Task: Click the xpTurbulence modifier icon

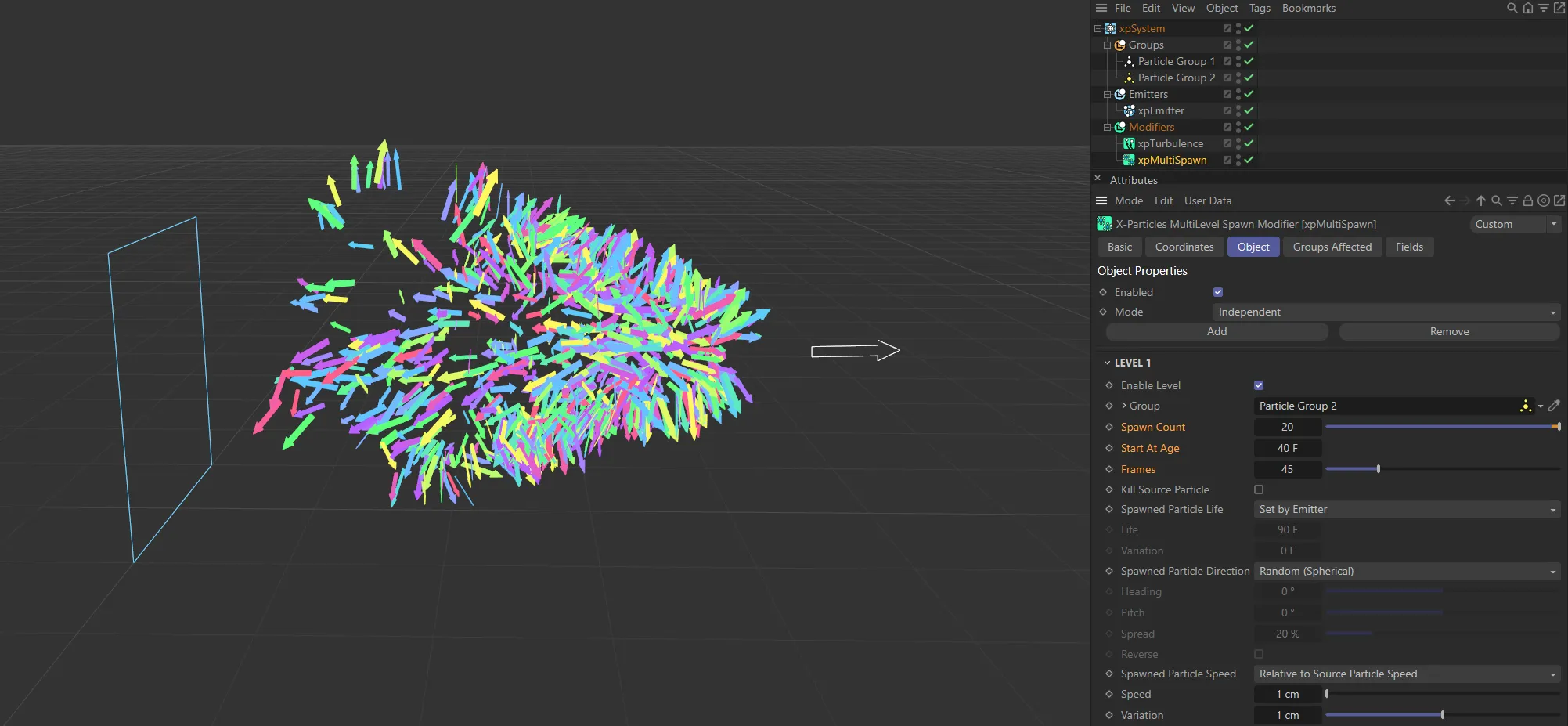Action: (x=1129, y=143)
